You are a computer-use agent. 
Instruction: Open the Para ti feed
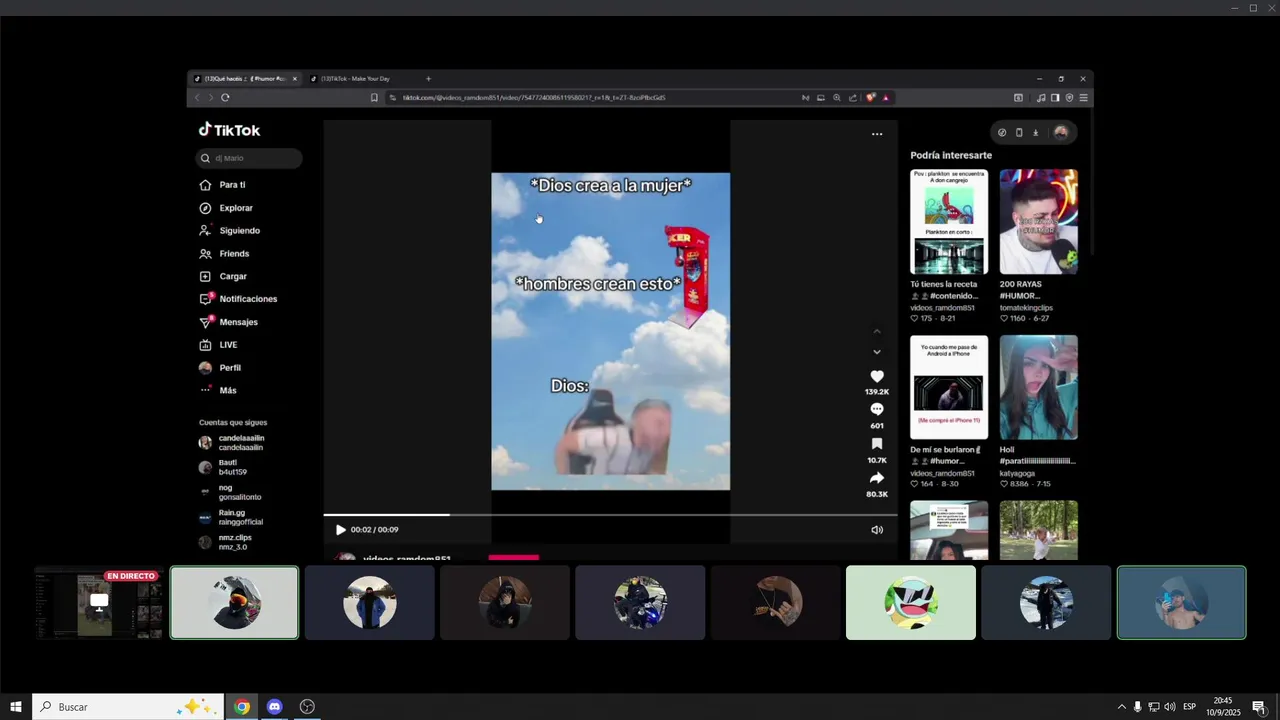pos(222,185)
